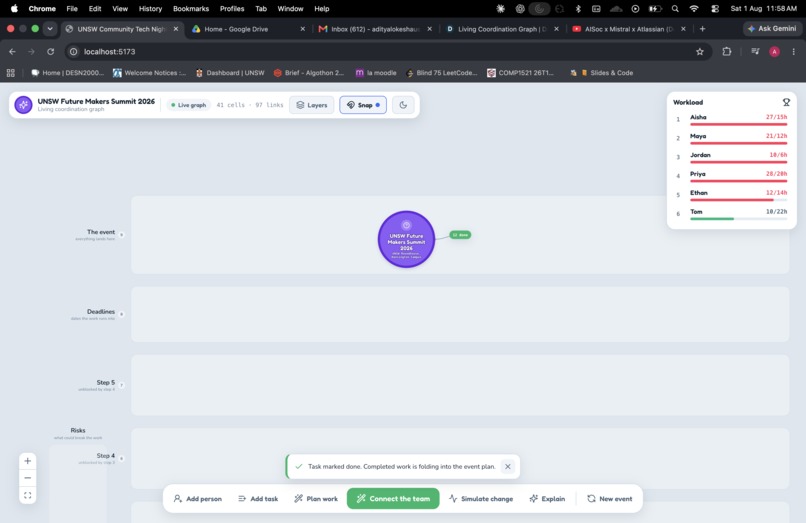
Task: Switch to Gmail Inbox (612) tab
Action: pyautogui.click(x=375, y=29)
